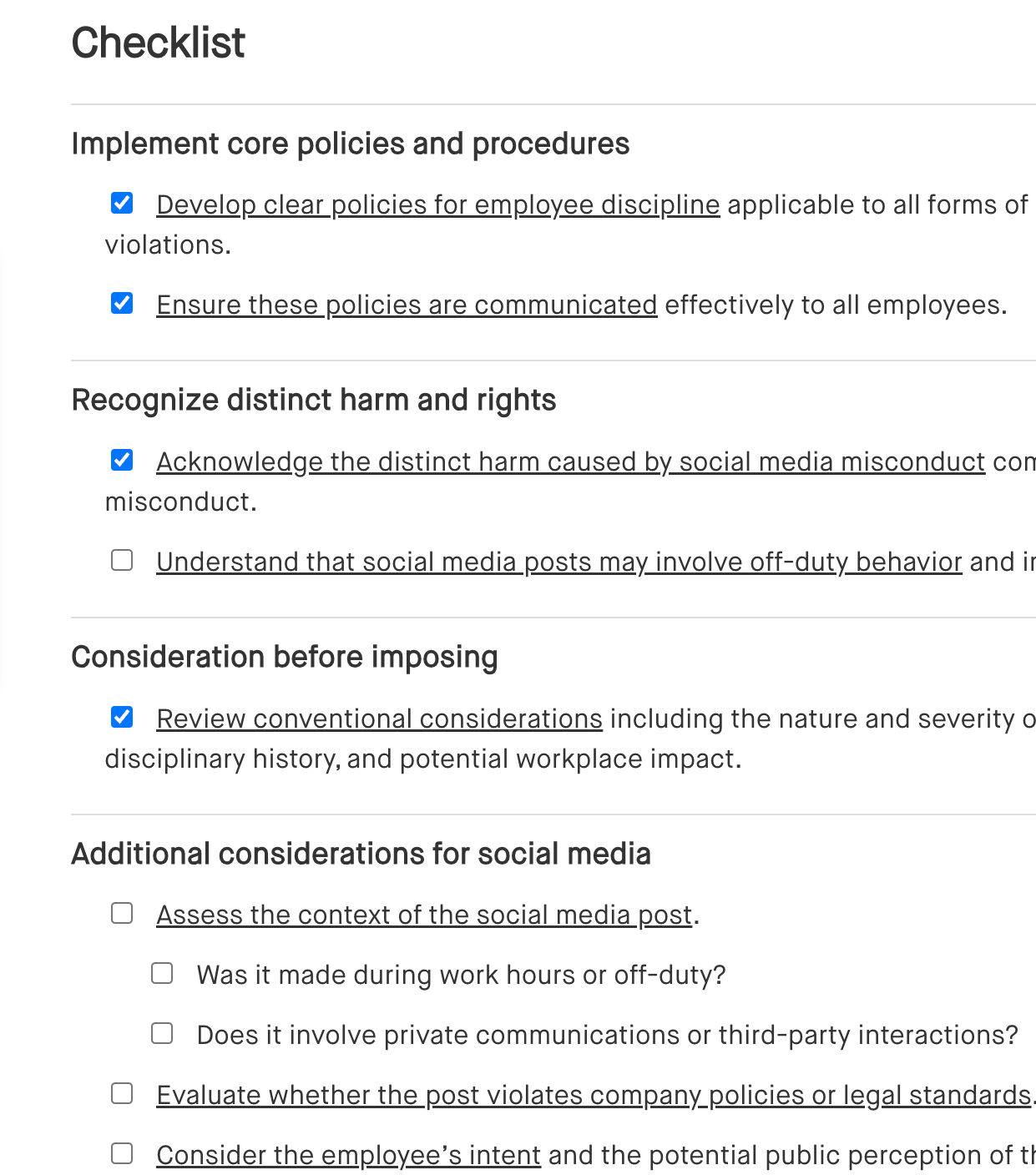Open 'Assess the context of the social media post' link
The image size is (1036, 1175).
click(x=424, y=915)
